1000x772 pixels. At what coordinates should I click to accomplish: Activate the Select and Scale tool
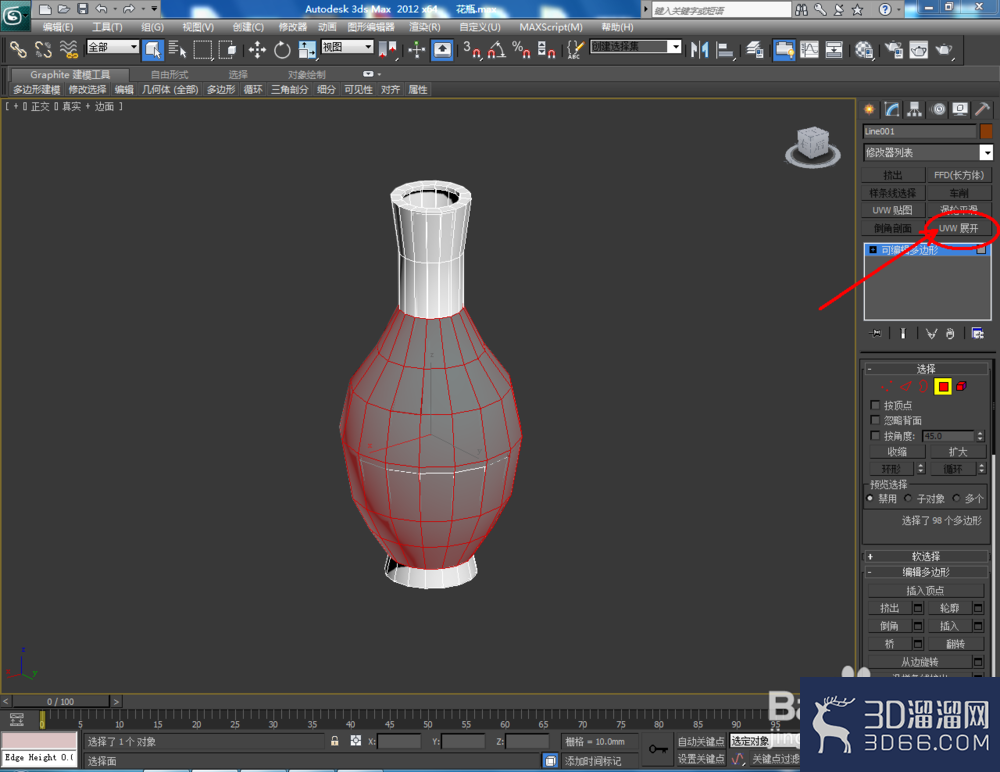point(307,50)
